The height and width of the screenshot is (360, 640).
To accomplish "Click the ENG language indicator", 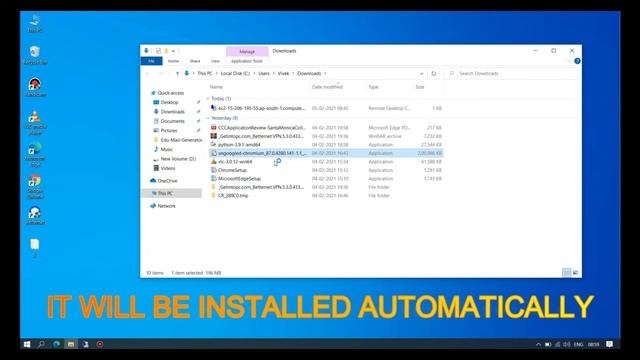I will [578, 344].
